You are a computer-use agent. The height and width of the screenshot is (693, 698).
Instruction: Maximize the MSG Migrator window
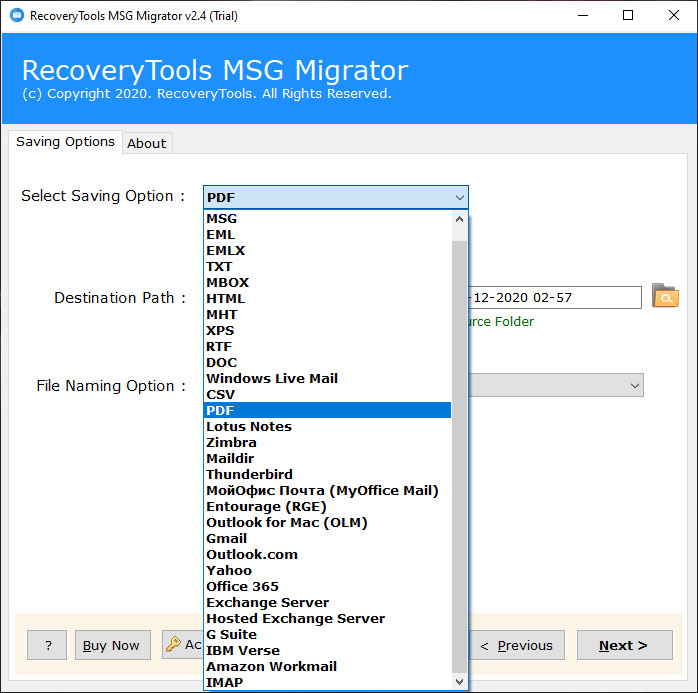(628, 16)
